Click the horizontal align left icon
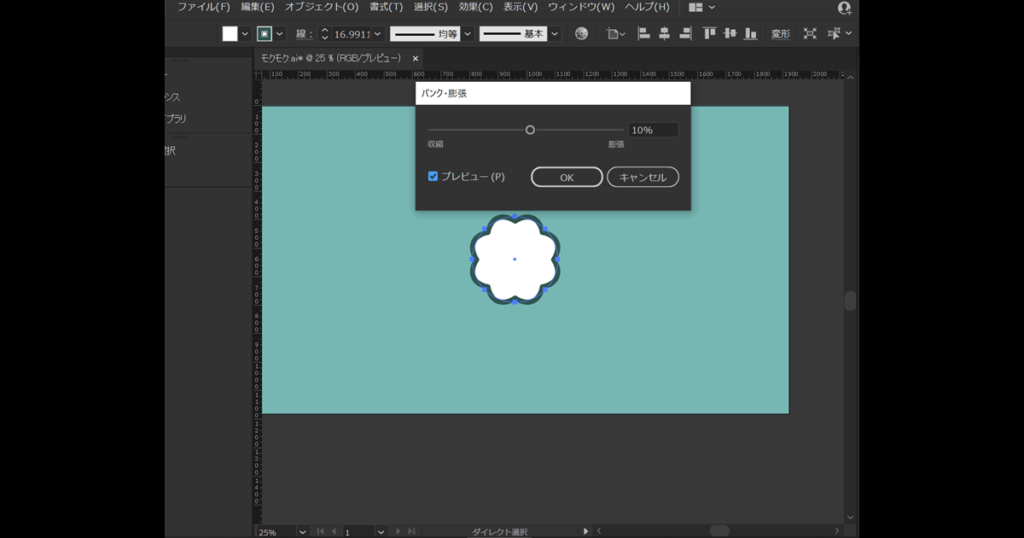The height and width of the screenshot is (538, 1024). (643, 33)
